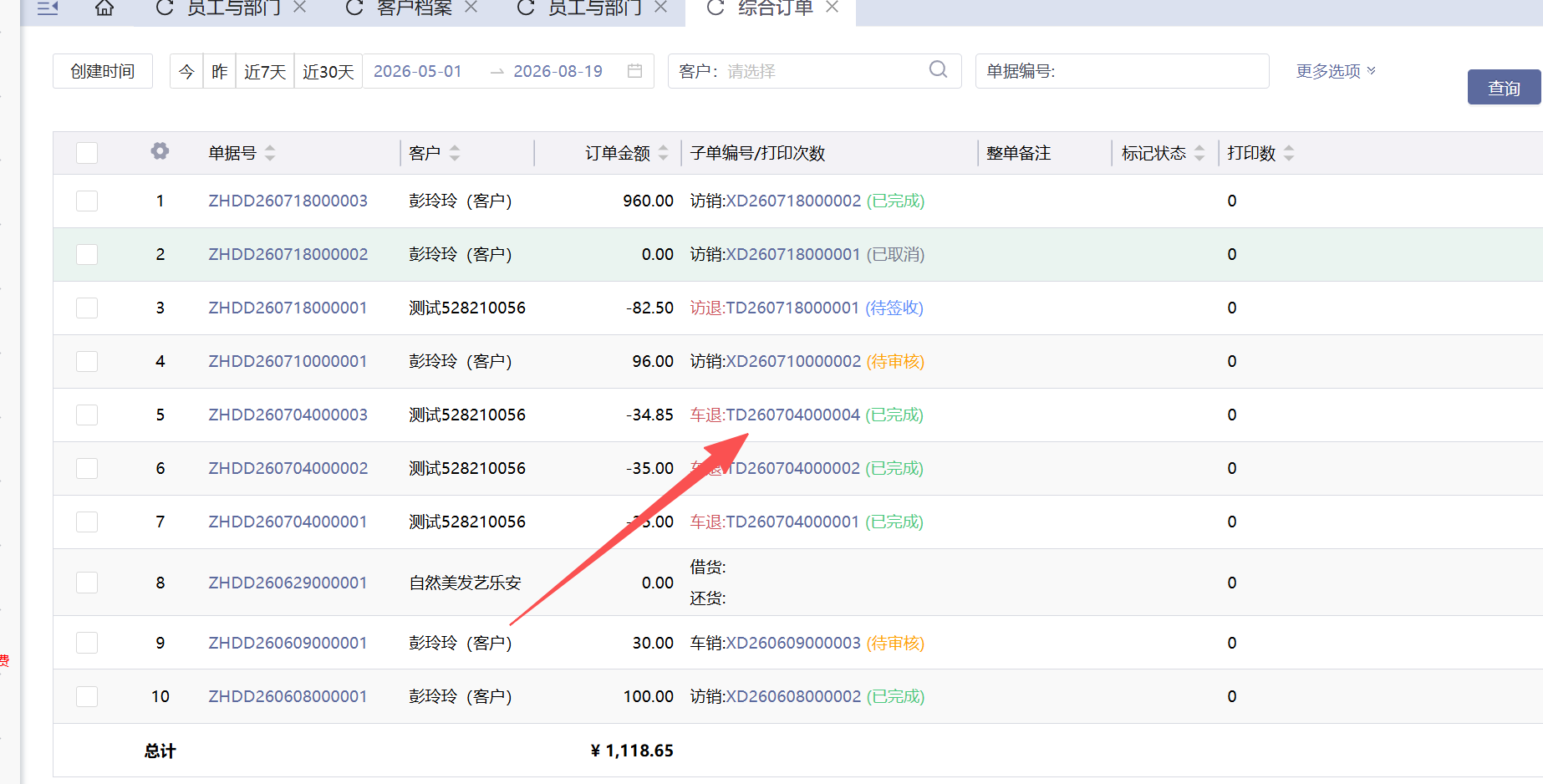
Task: Click amount 960.00 cell
Action: pyautogui.click(x=648, y=201)
